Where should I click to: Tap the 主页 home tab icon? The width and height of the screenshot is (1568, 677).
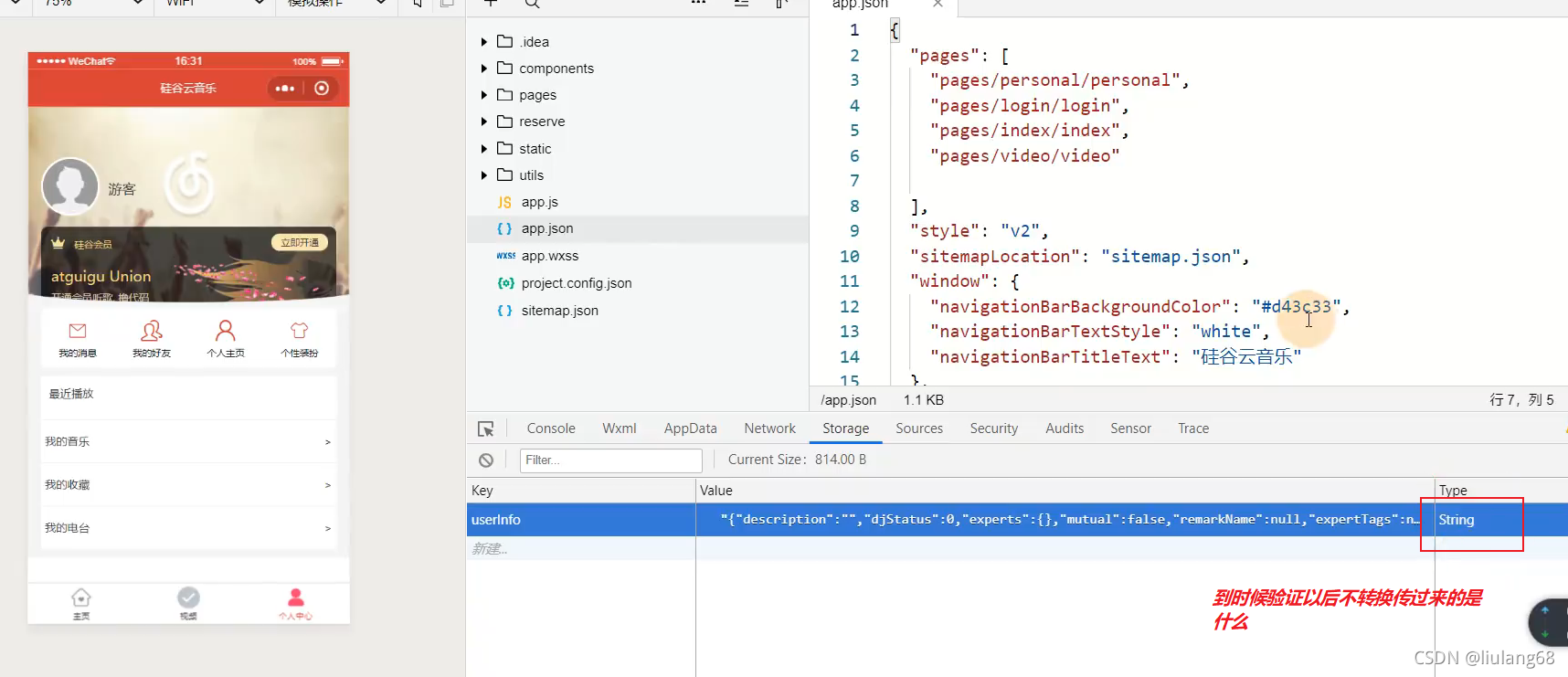click(81, 598)
